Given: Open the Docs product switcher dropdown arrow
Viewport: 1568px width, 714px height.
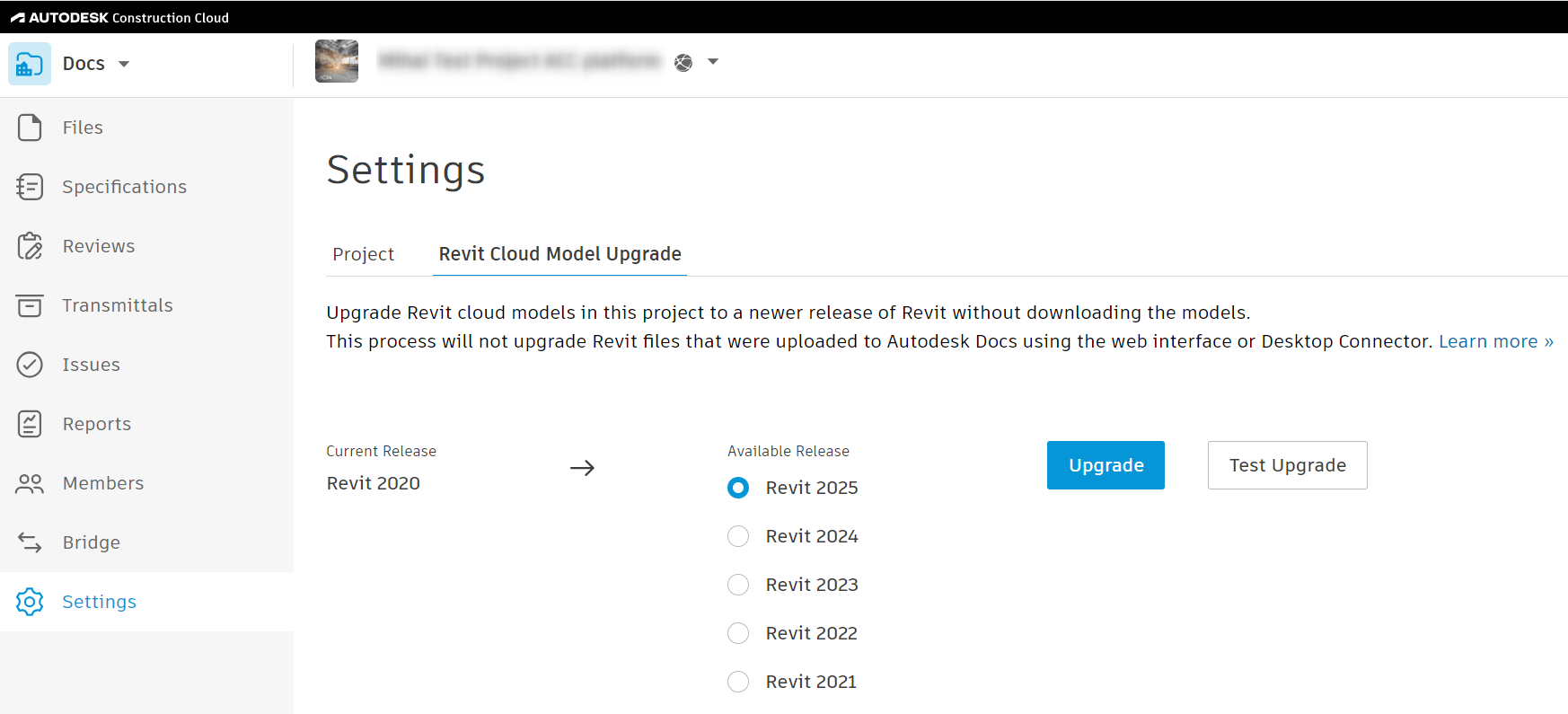Looking at the screenshot, I should pos(124,64).
